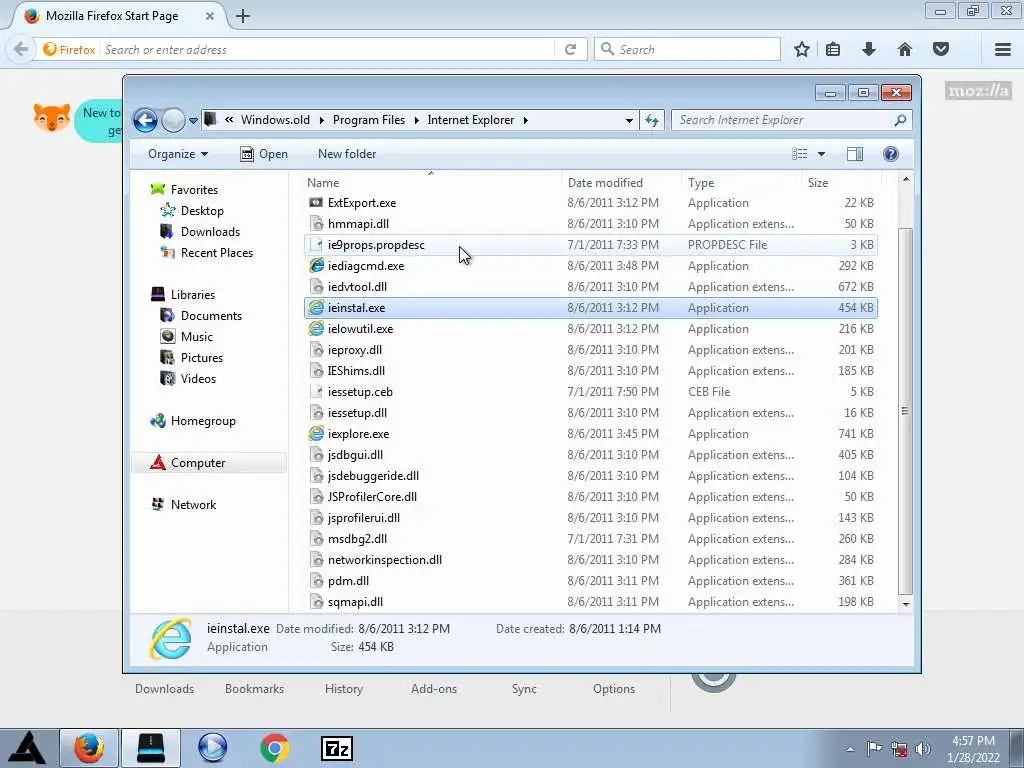Open Desktop in the navigation pane
This screenshot has width=1024, height=768.
pyautogui.click(x=202, y=211)
